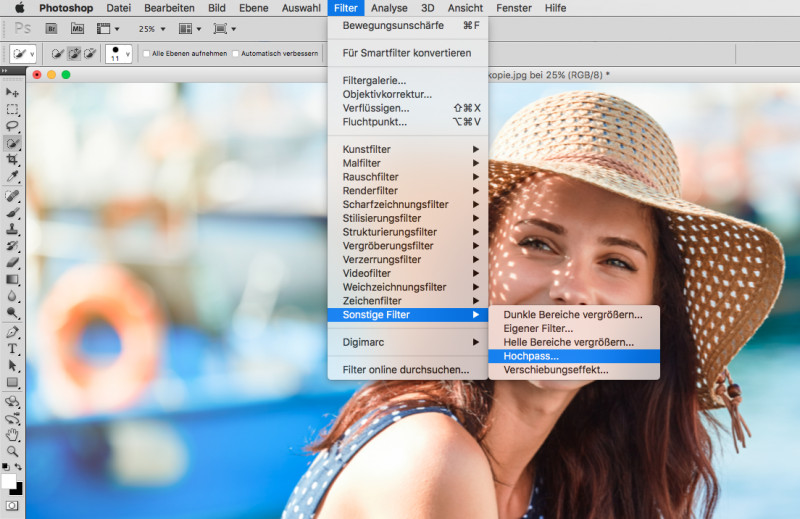Select the Path Selection tool

12,366
